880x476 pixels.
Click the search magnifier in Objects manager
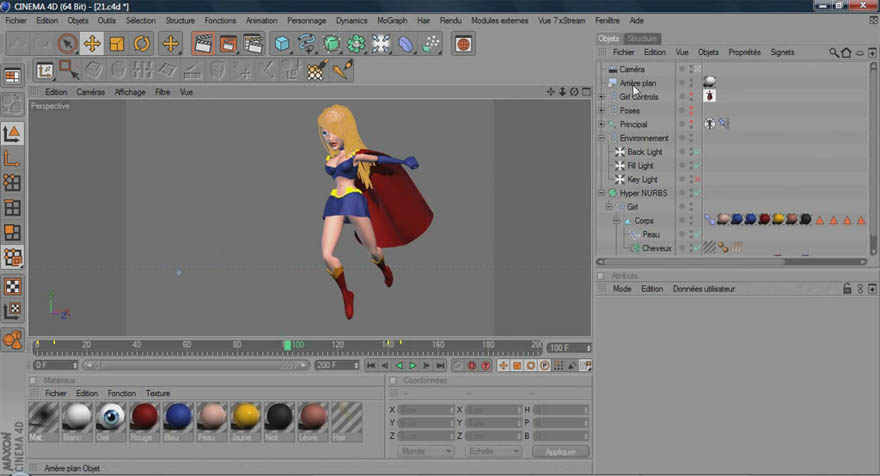834,52
